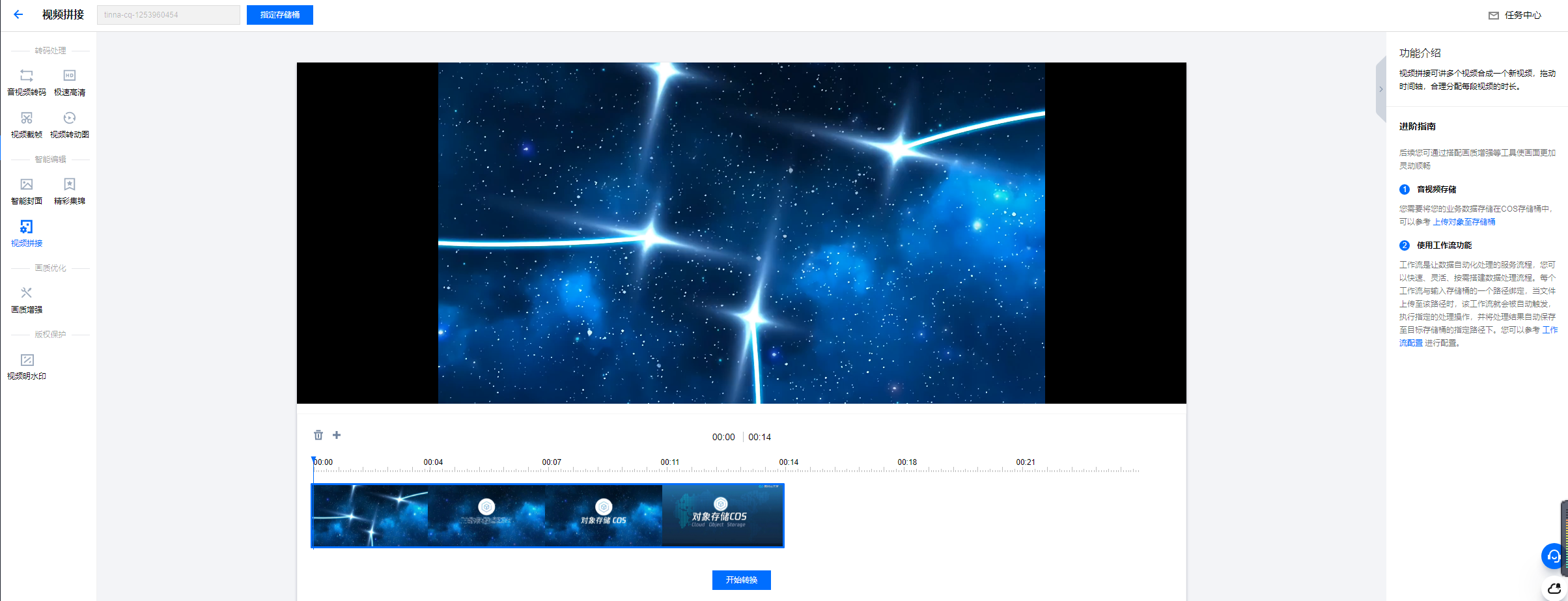Open the 视频明水印 watermark tool

point(27,367)
